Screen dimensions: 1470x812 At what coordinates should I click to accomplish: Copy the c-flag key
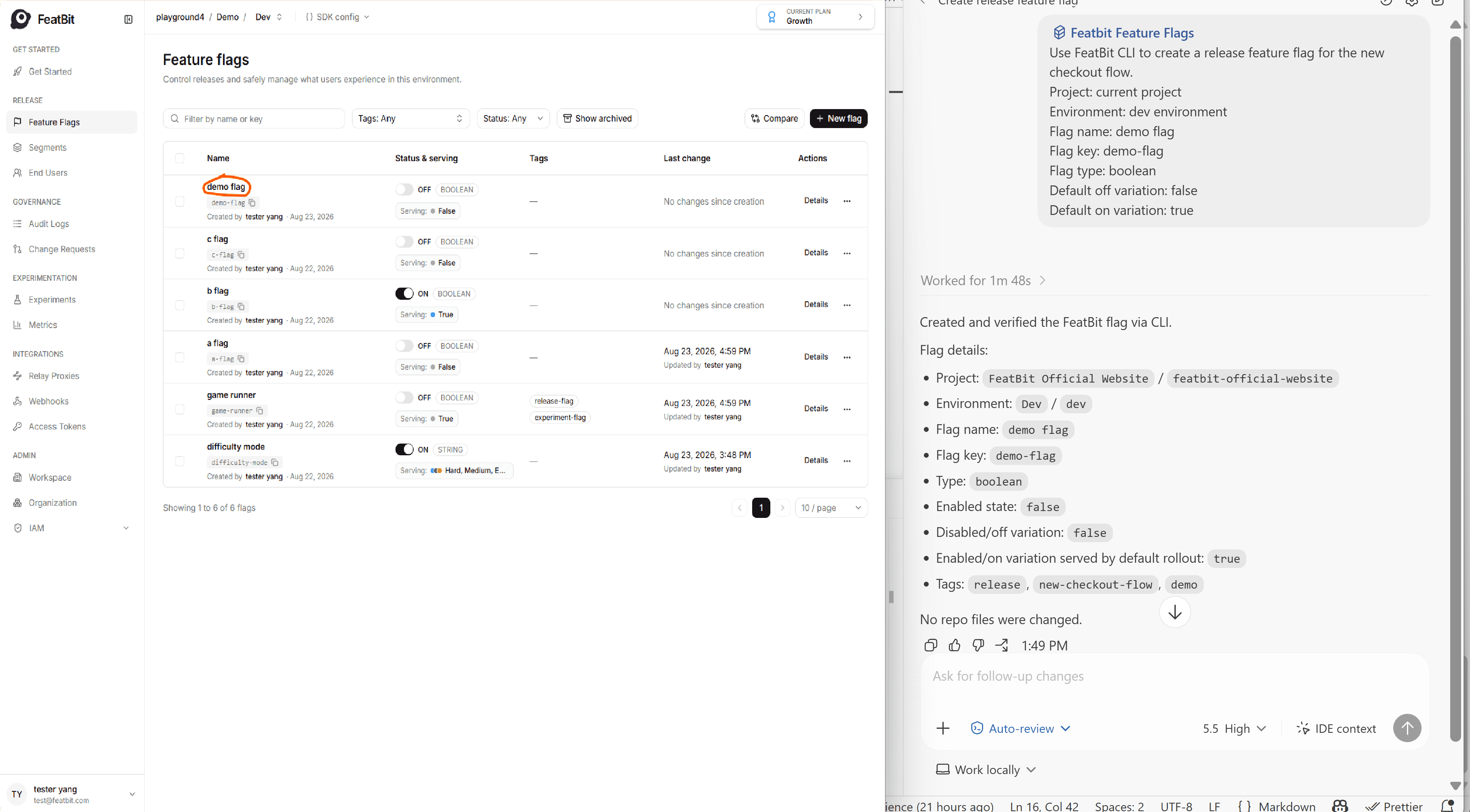pyautogui.click(x=241, y=255)
